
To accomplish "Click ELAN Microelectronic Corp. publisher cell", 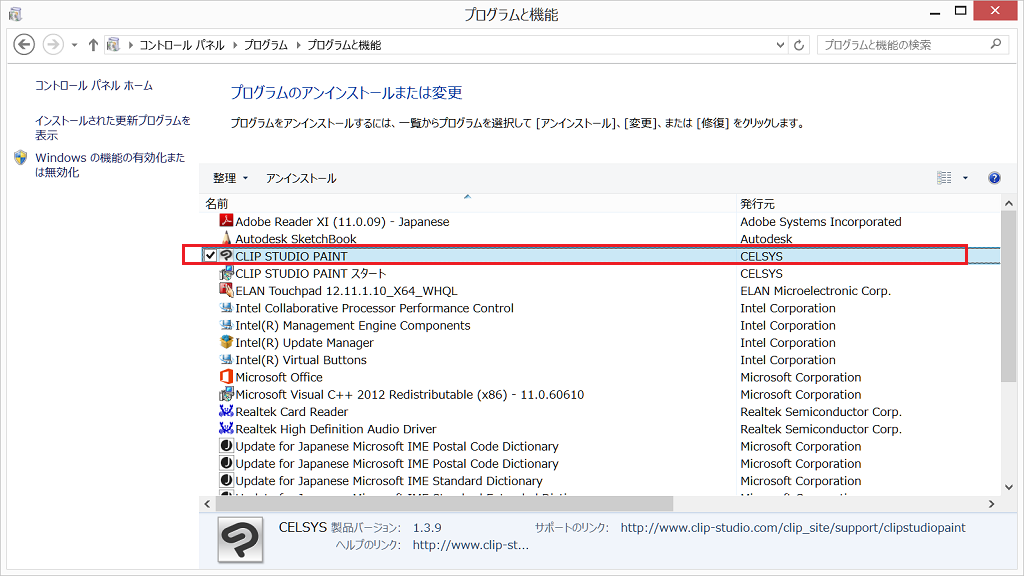I will tap(816, 291).
